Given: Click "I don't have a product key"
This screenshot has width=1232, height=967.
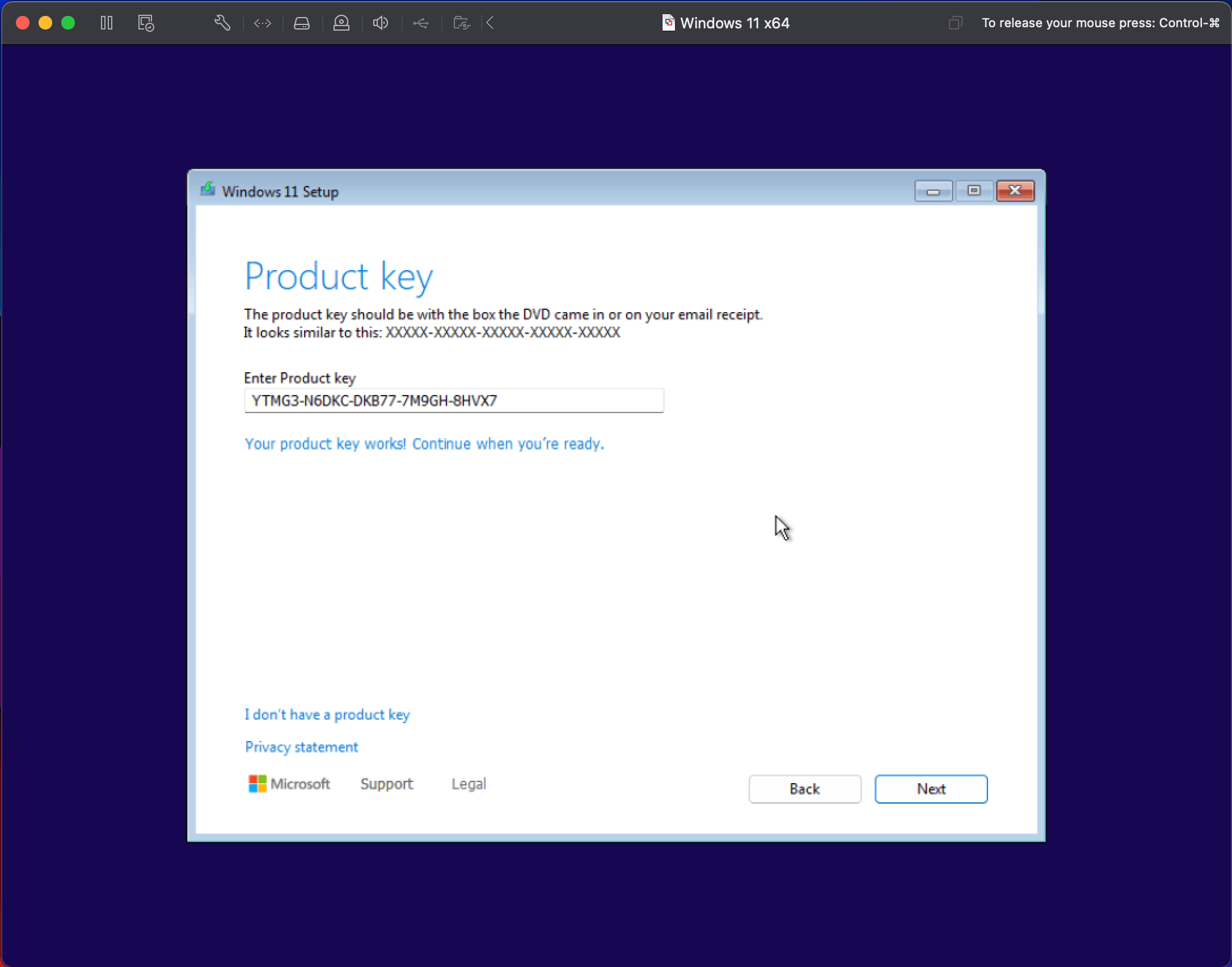Looking at the screenshot, I should pos(327,714).
